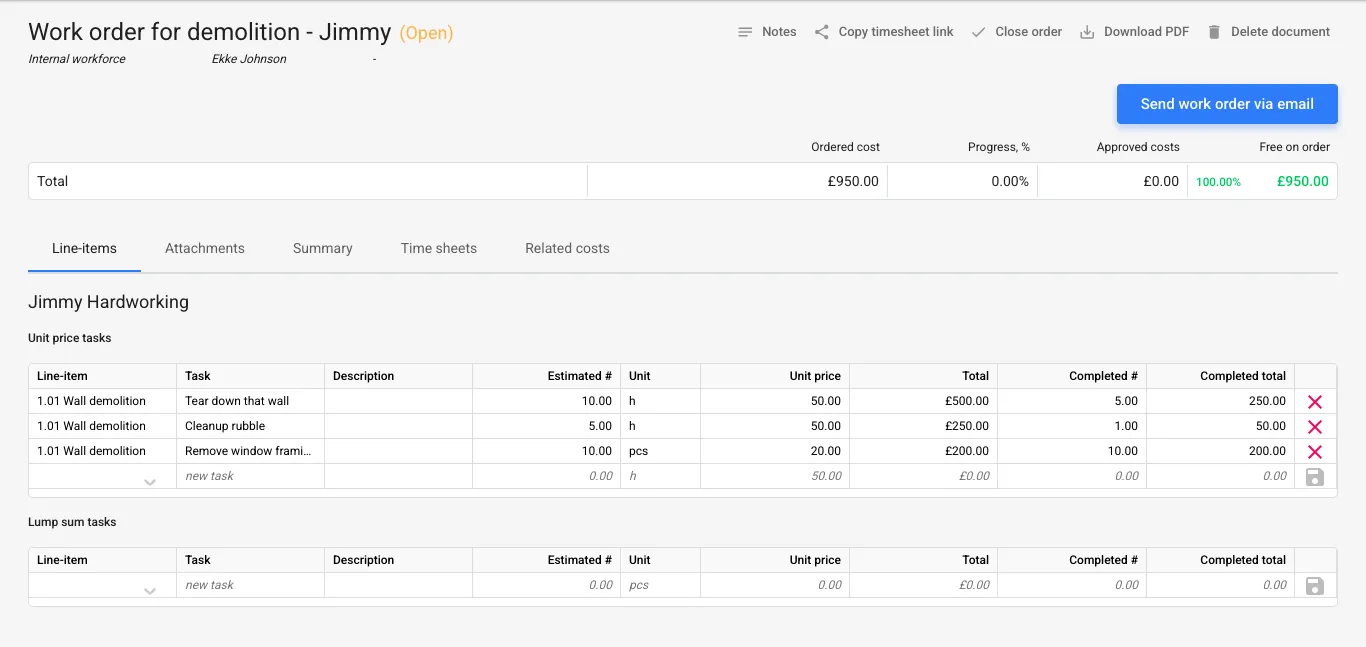Click the 'Cleanup rubble' task cell
1366x647 pixels.
coord(251,426)
